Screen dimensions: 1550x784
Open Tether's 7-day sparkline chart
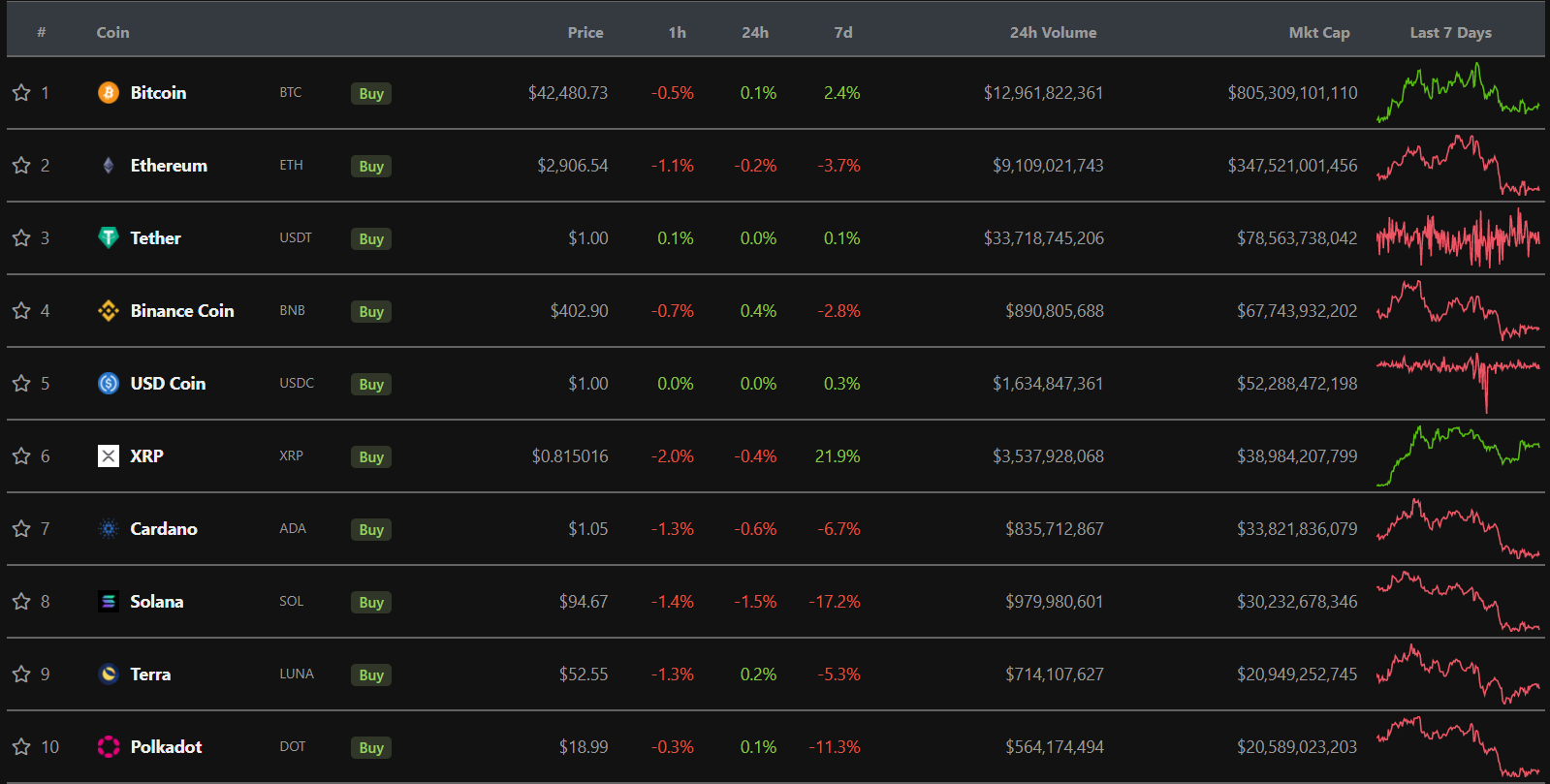[1458, 237]
